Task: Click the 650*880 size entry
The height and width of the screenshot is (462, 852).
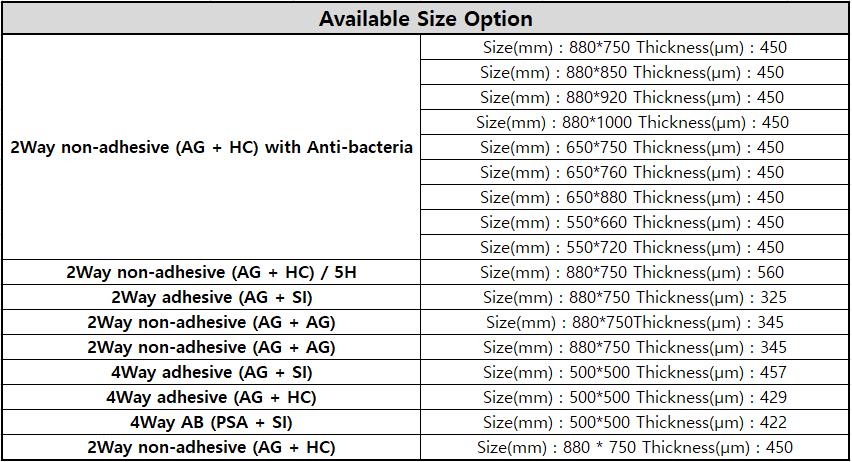Action: [632, 197]
